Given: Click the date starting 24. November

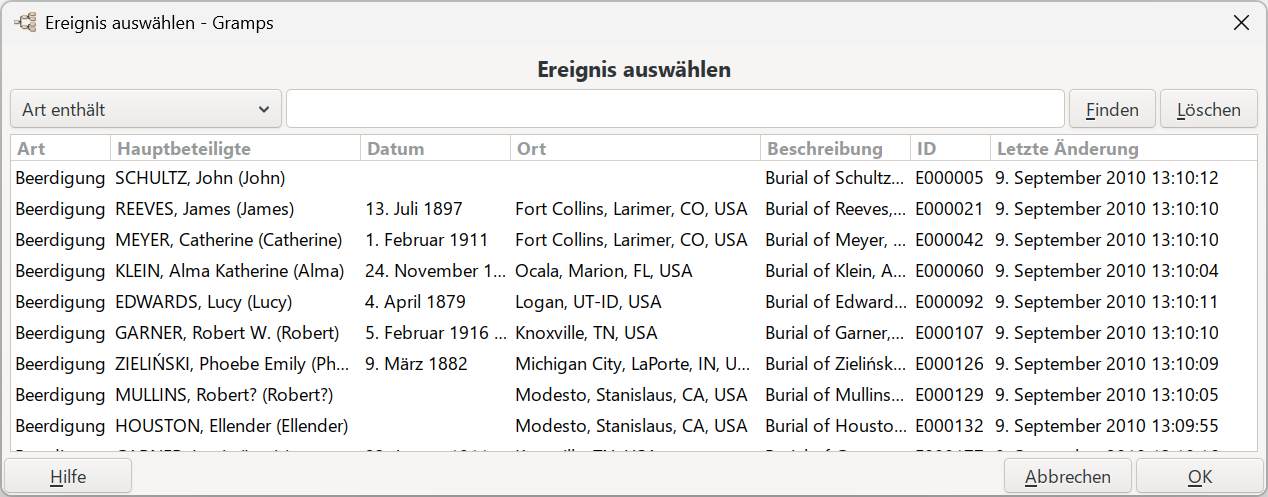Looking at the screenshot, I should click(436, 271).
